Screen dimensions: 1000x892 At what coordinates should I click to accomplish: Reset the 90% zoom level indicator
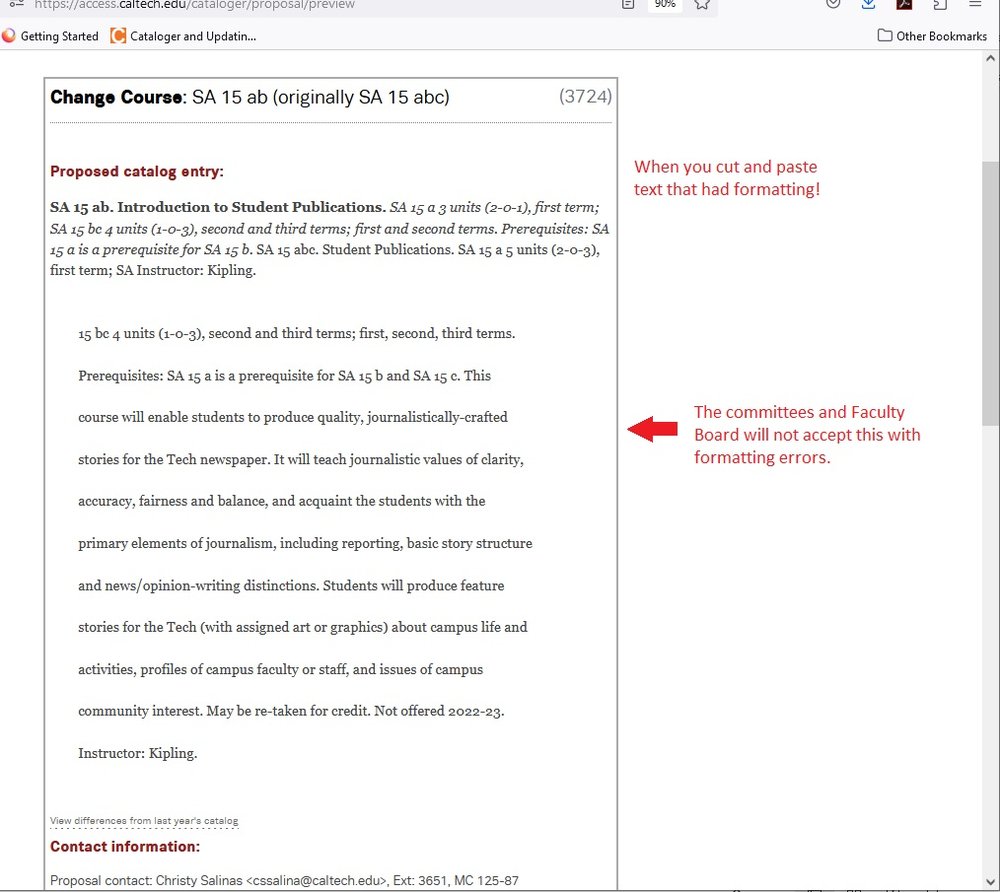pos(664,4)
